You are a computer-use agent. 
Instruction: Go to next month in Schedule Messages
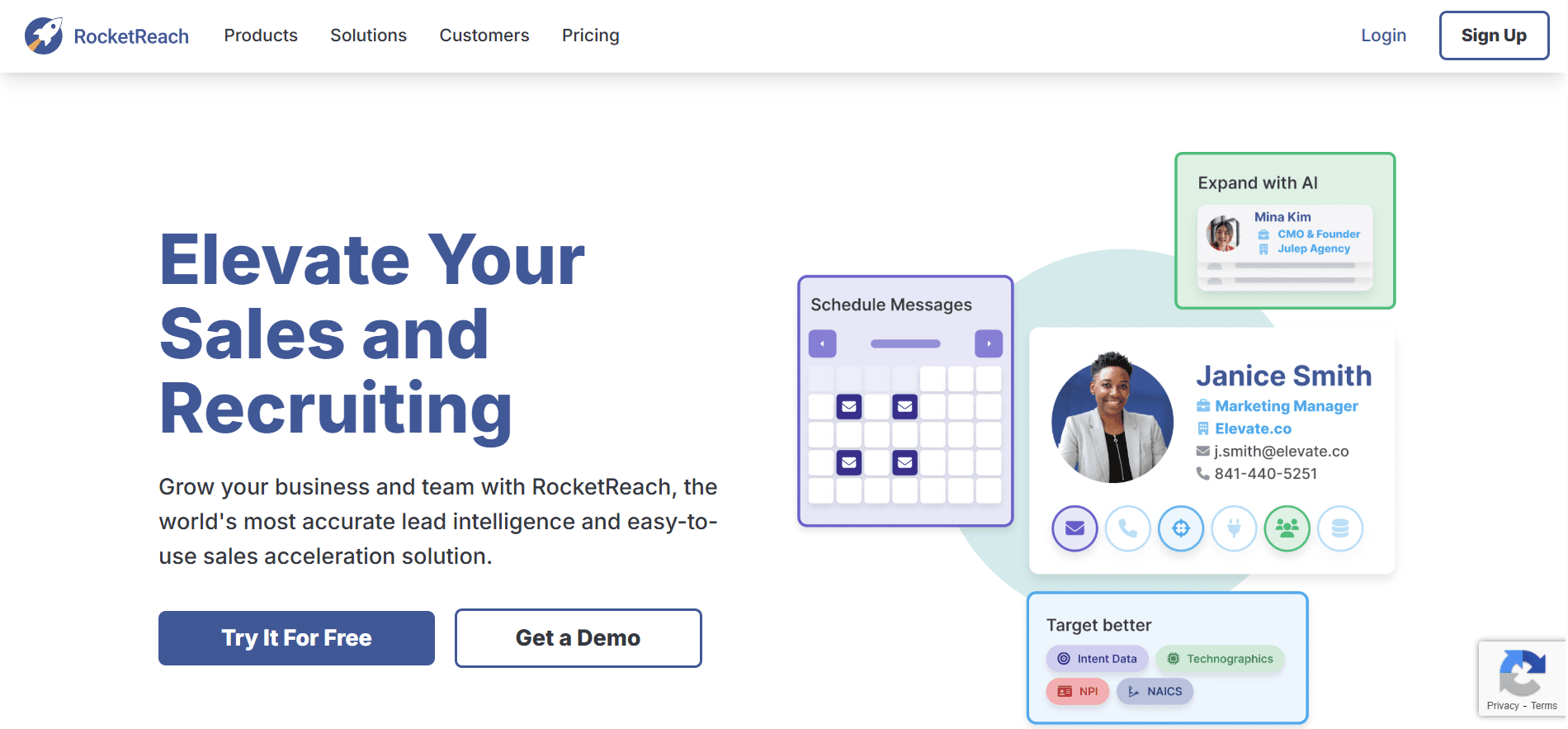tap(989, 343)
